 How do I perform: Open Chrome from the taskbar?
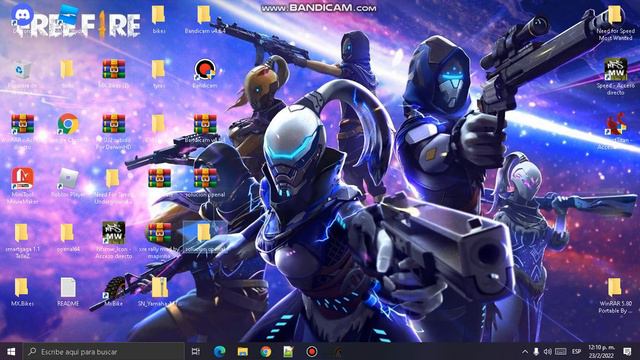point(266,351)
